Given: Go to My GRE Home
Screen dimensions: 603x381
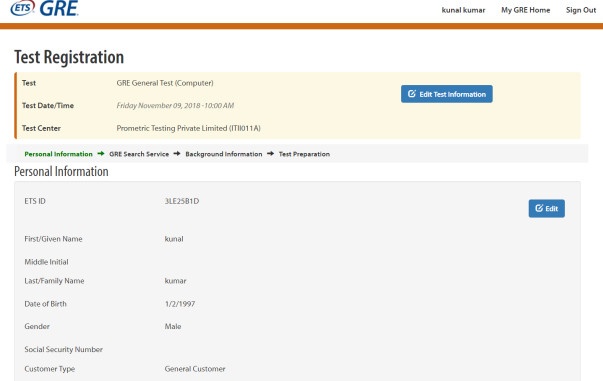Looking at the screenshot, I should point(525,10).
